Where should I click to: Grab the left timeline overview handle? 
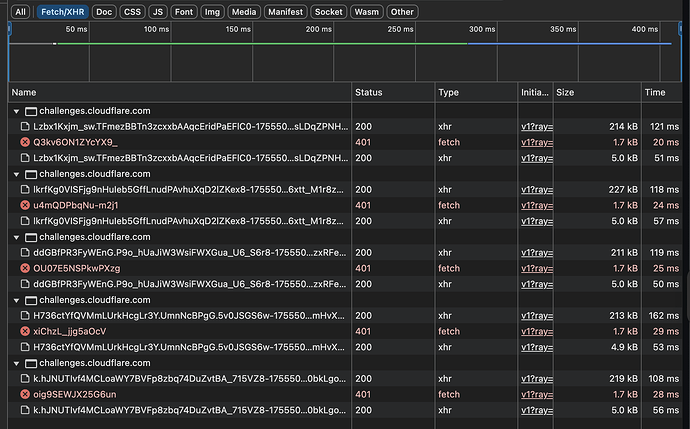(x=9, y=29)
